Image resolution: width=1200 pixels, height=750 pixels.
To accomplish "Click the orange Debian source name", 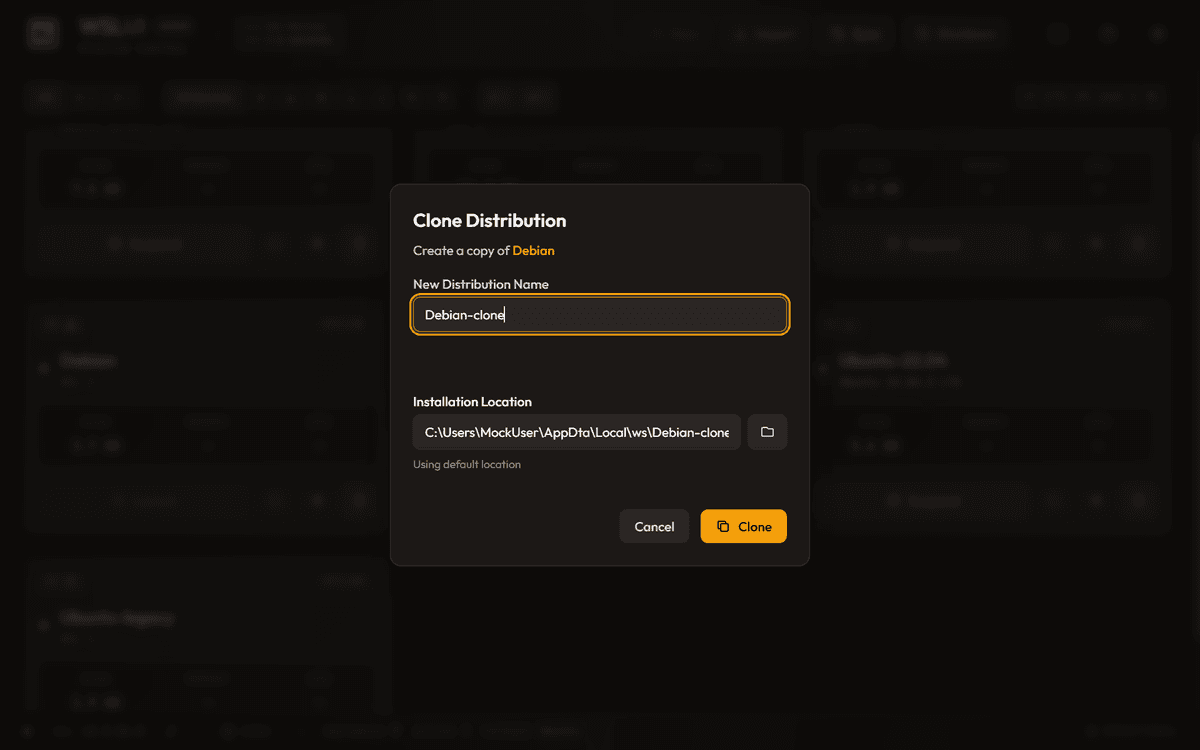I will coord(533,250).
